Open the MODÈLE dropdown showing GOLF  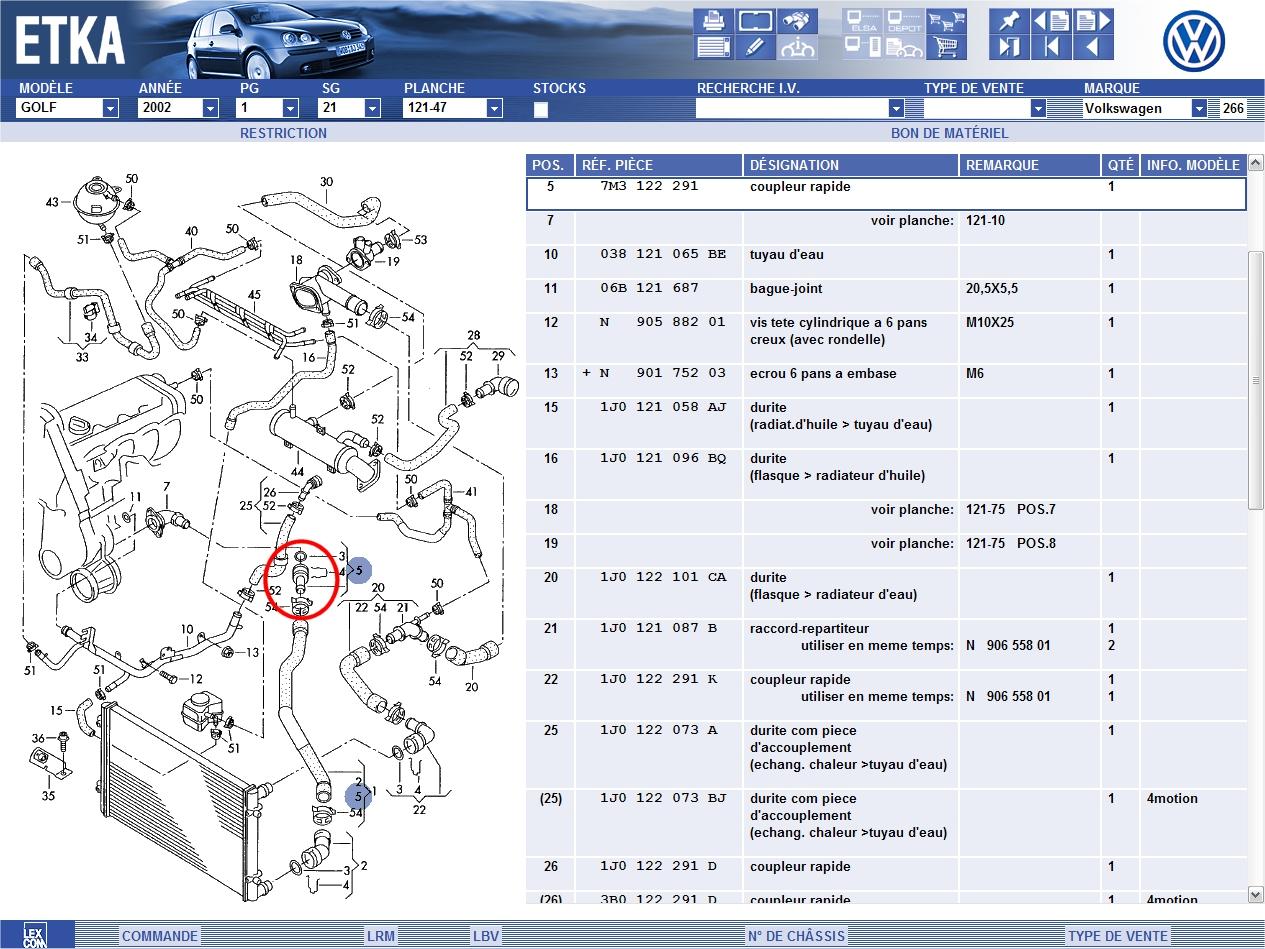tap(111, 108)
